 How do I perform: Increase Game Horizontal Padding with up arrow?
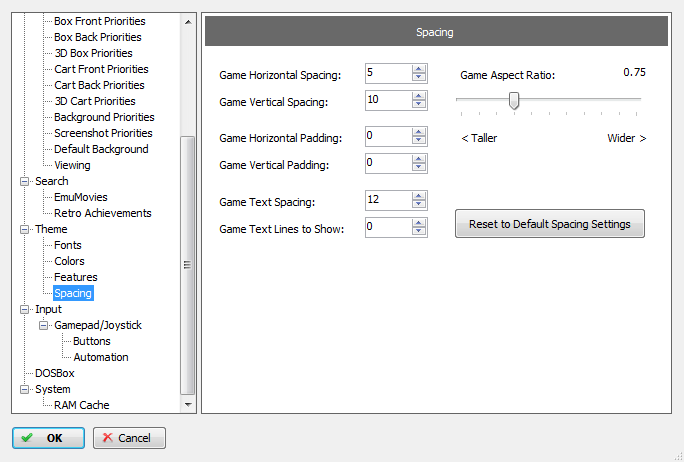pos(419,132)
